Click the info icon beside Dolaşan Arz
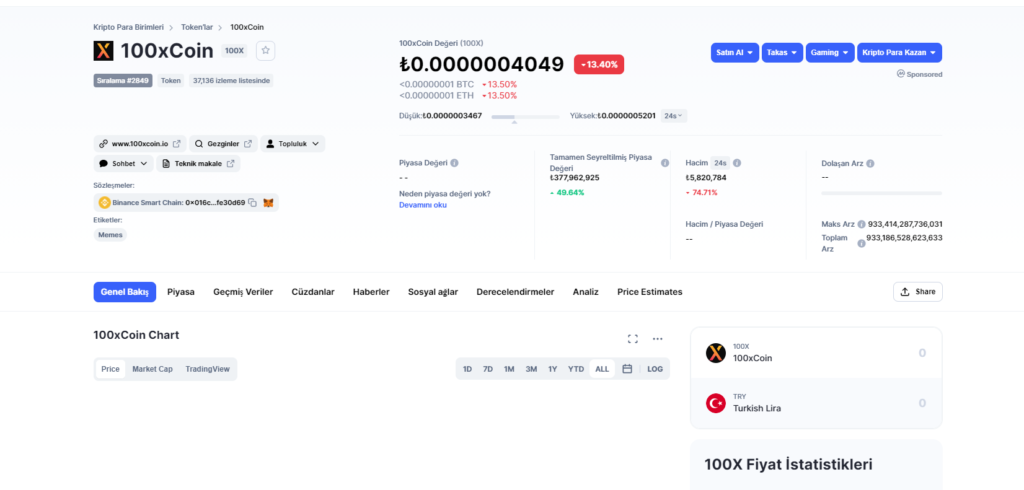1024x490 pixels. point(871,163)
